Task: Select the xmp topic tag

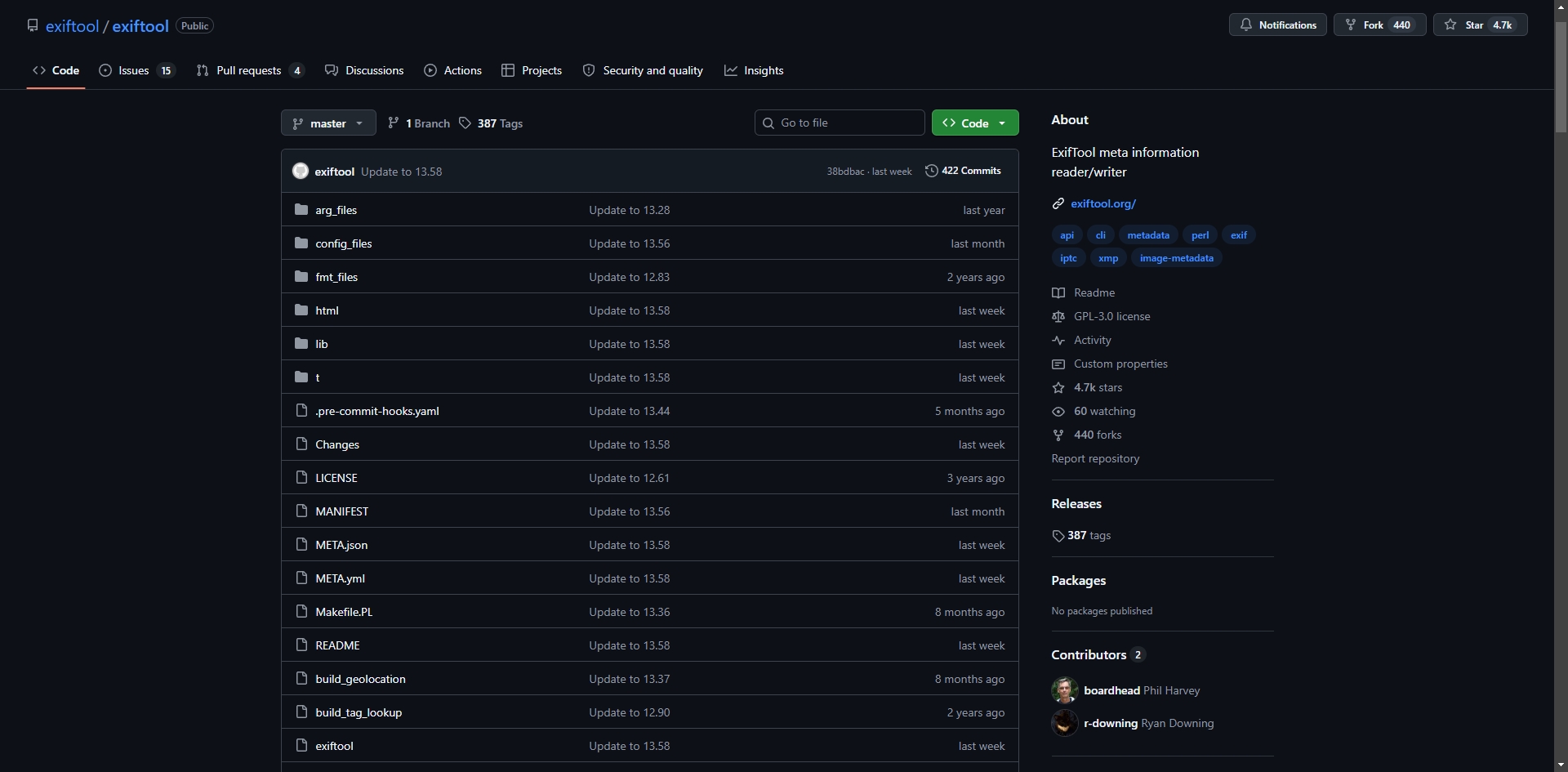Action: 1108,258
